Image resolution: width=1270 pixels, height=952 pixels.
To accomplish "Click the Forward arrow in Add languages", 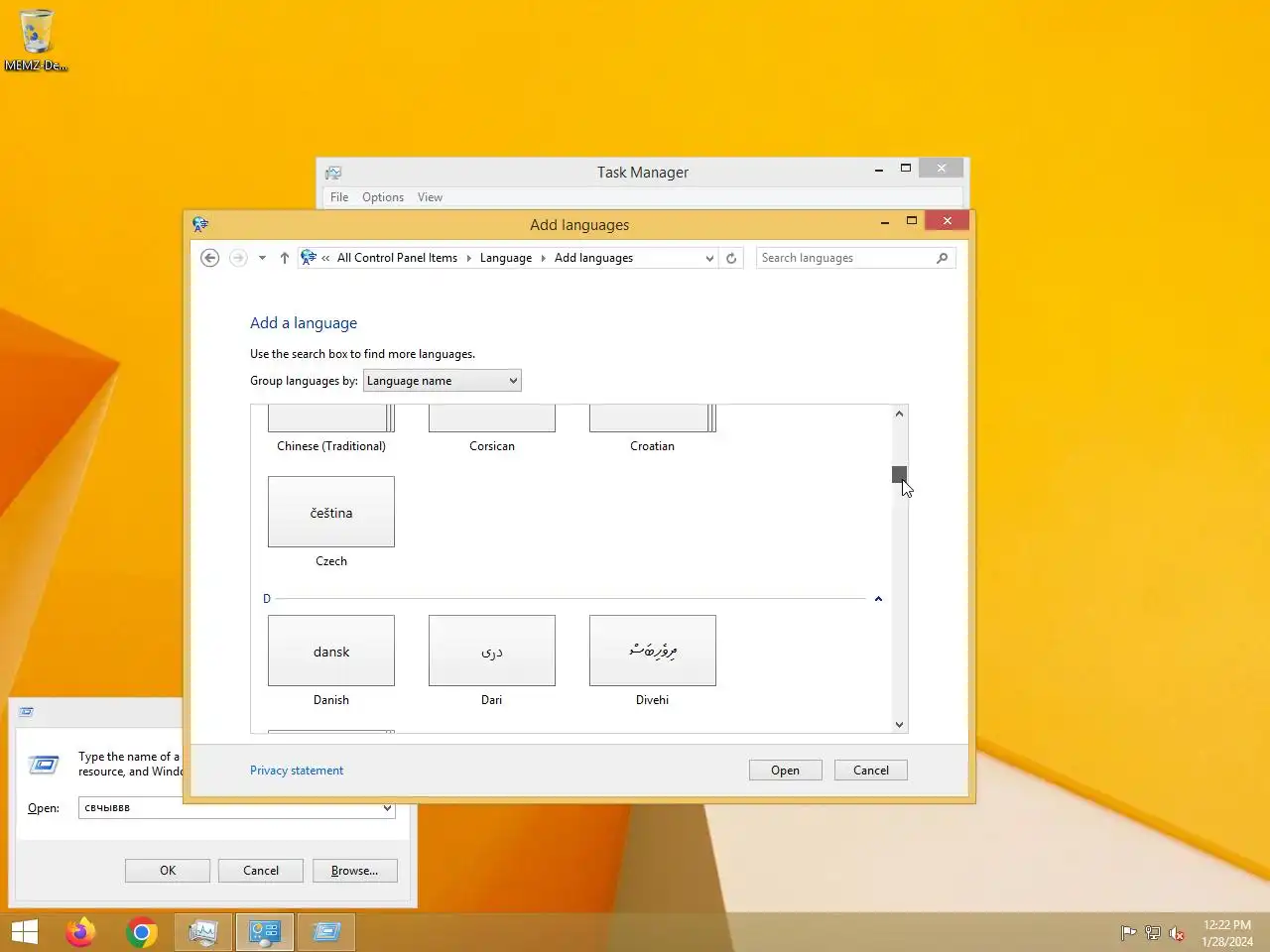I will (x=238, y=258).
